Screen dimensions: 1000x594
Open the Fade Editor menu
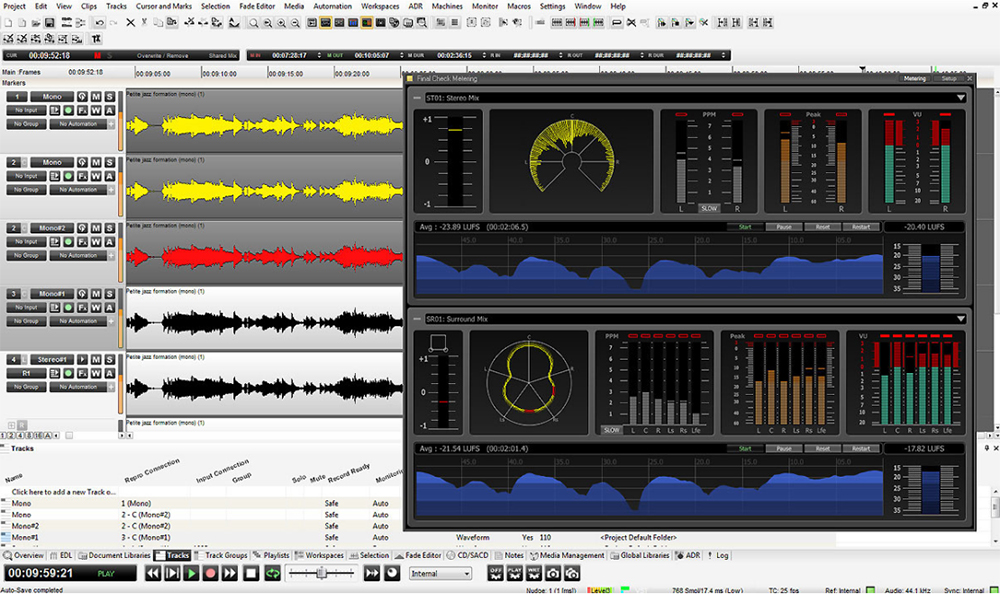point(257,6)
